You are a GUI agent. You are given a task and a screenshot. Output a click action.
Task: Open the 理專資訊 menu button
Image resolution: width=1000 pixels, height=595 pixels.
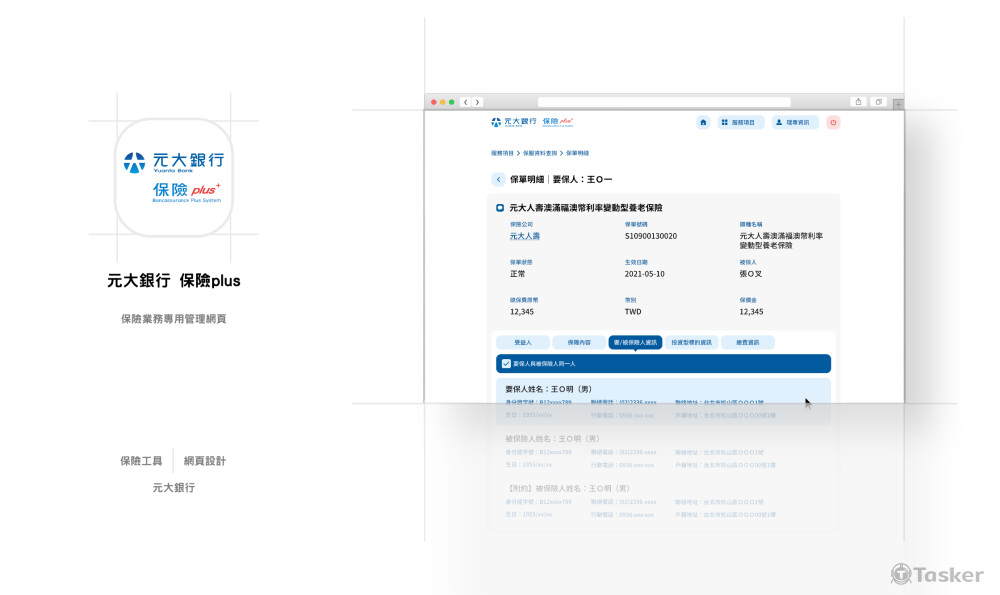point(796,122)
